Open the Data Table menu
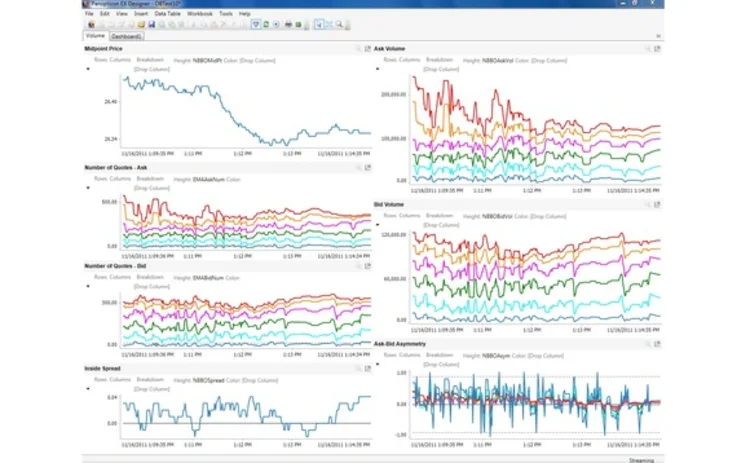The width and height of the screenshot is (750, 463). tap(167, 14)
